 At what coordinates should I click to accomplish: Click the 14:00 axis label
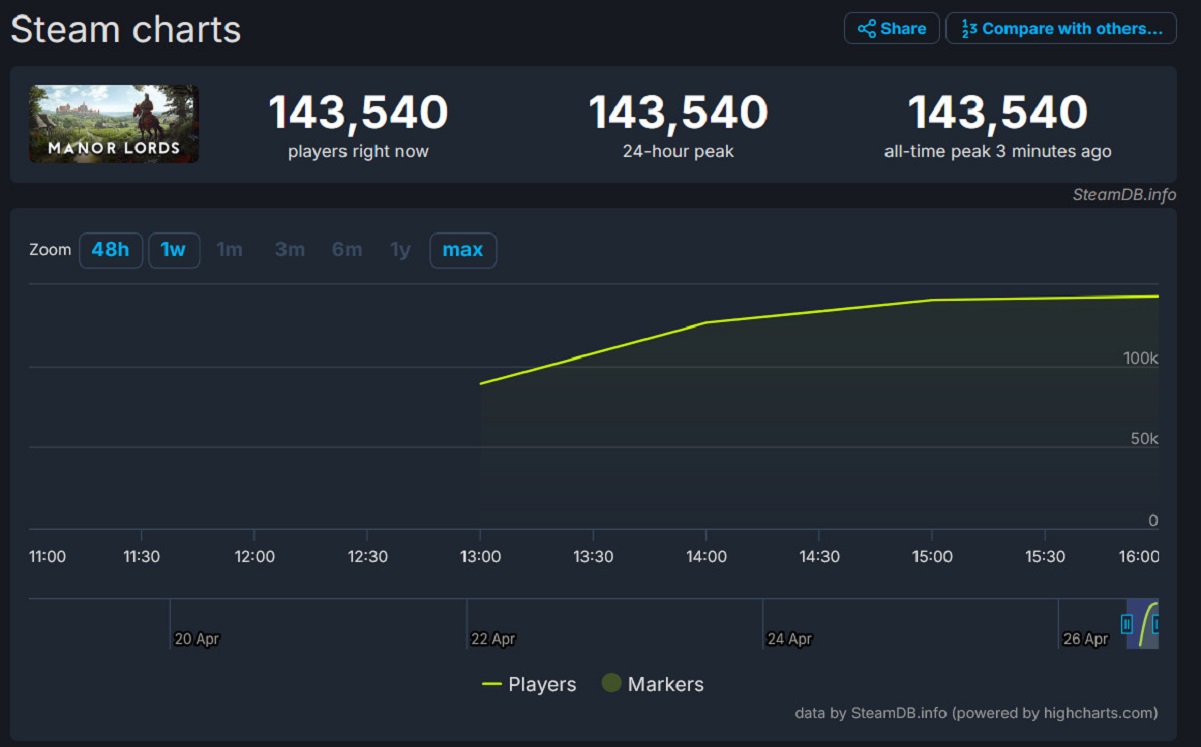[x=706, y=557]
